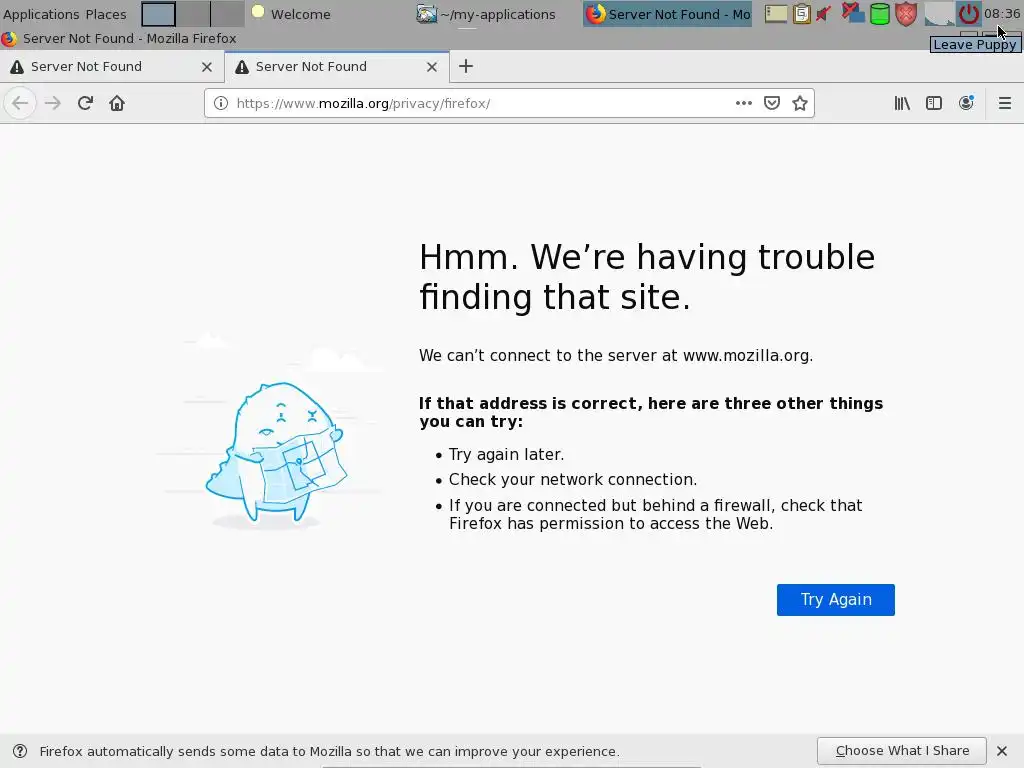
Task: Click the disconnected network tray icon
Action: click(x=852, y=13)
